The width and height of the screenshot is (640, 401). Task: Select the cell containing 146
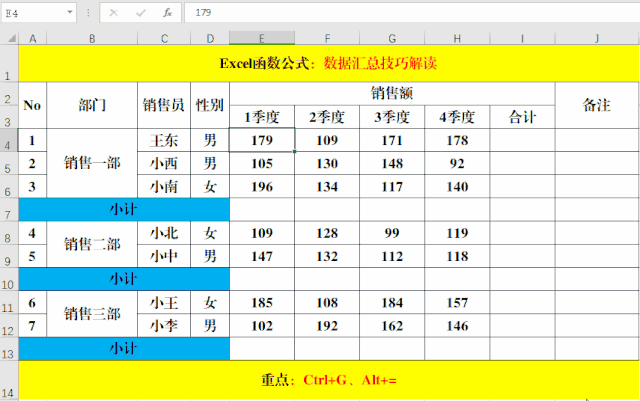click(x=457, y=325)
